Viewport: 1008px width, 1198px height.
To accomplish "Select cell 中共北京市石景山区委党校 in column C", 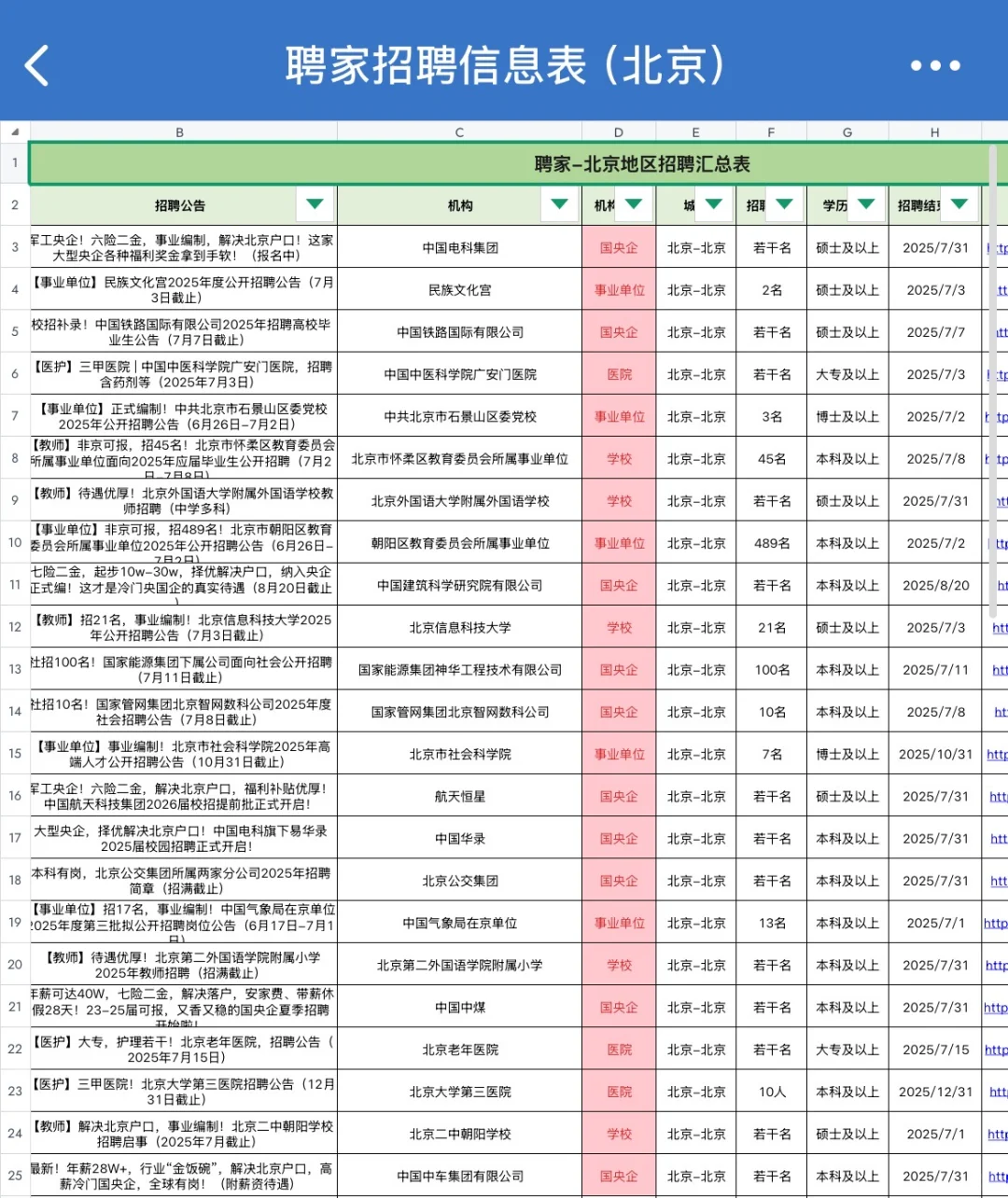I will pyautogui.click(x=460, y=416).
